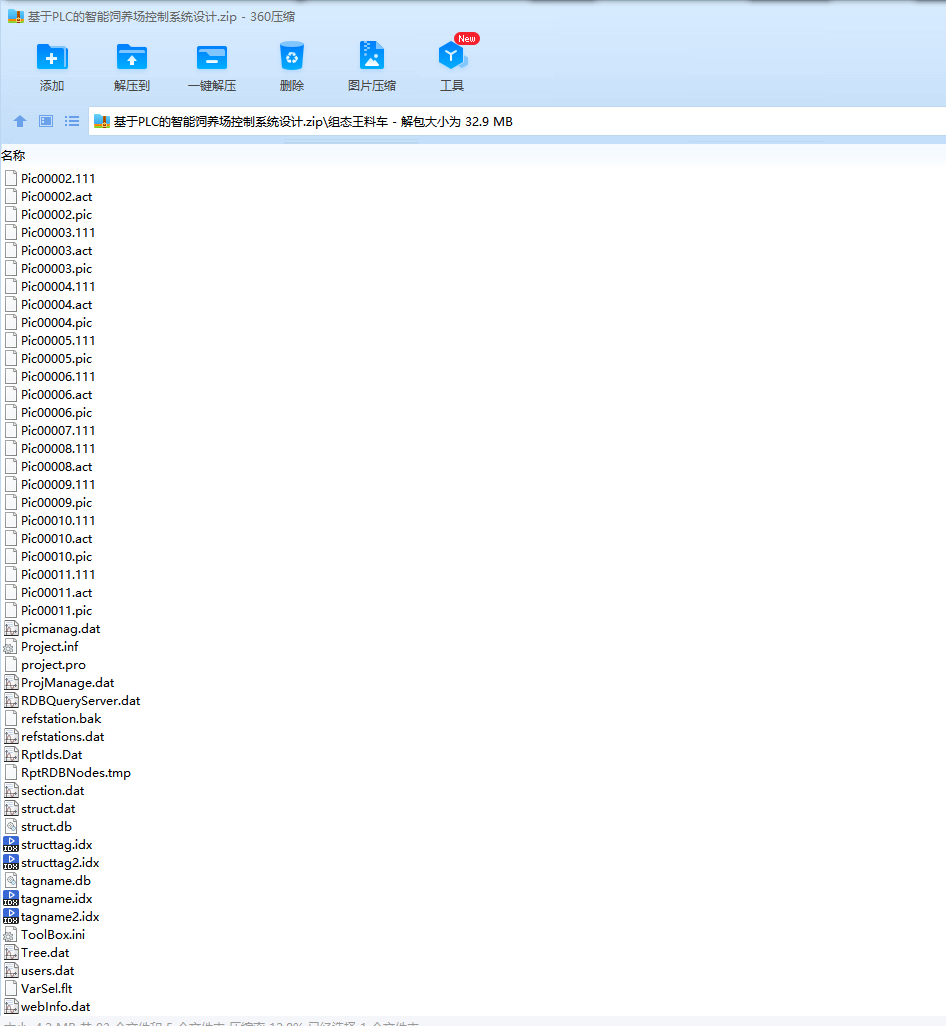Select file Pic00010.111
Viewport: 946px width, 1026px height.
[x=50, y=520]
